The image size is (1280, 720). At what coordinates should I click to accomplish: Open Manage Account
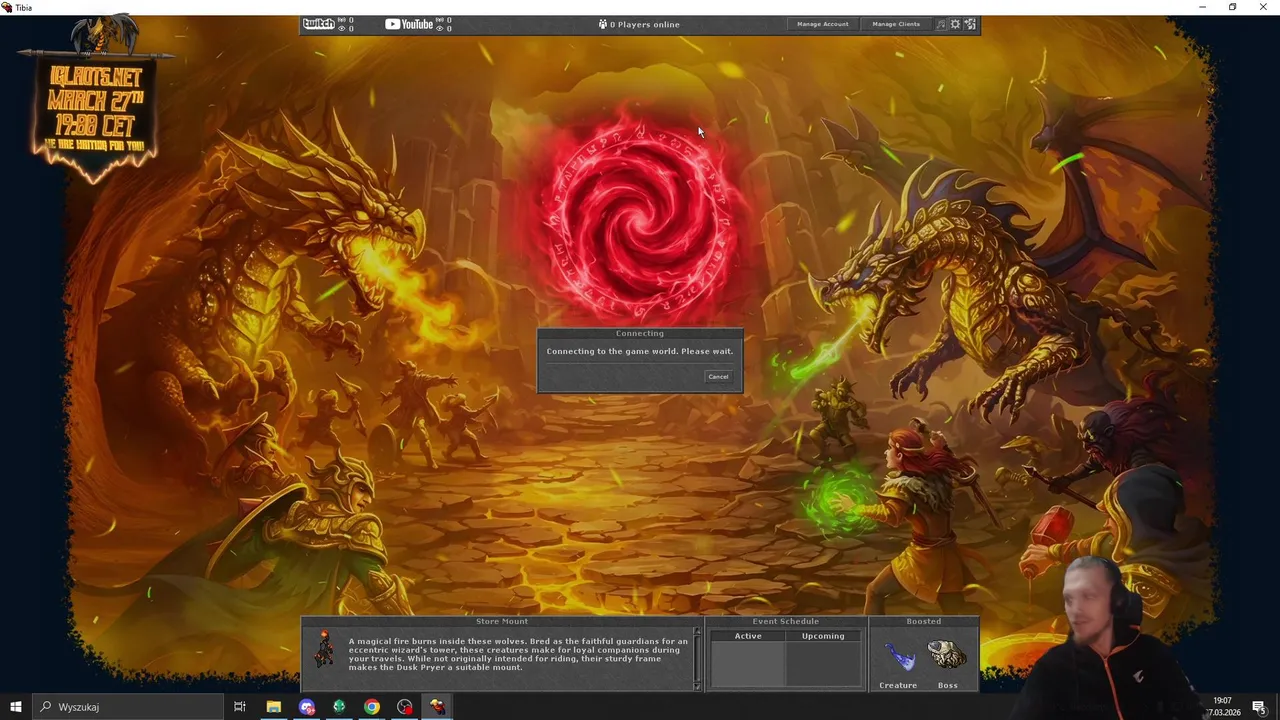pyautogui.click(x=822, y=24)
